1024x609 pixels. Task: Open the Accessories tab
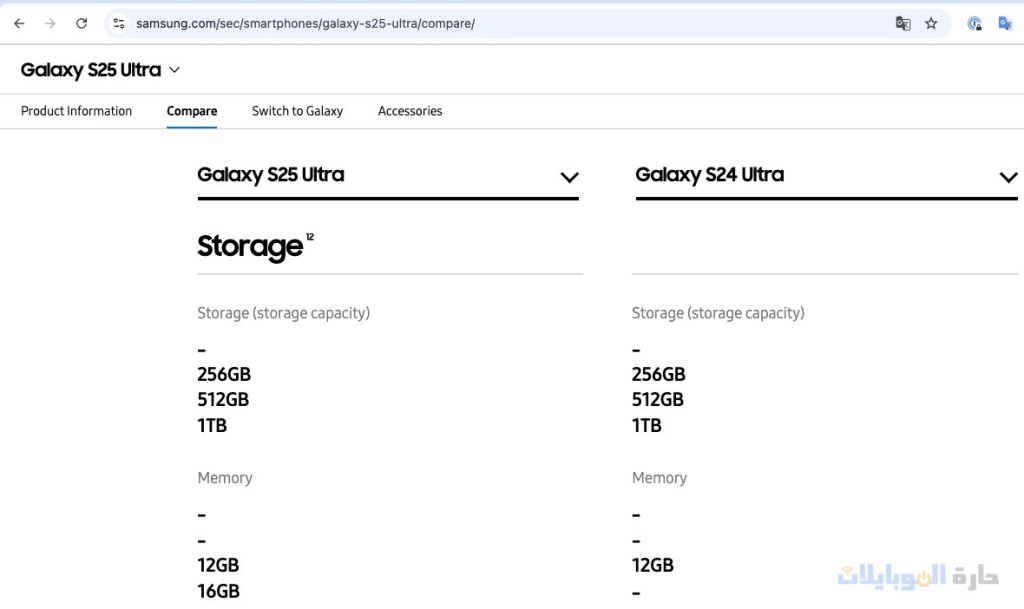[x=409, y=111]
